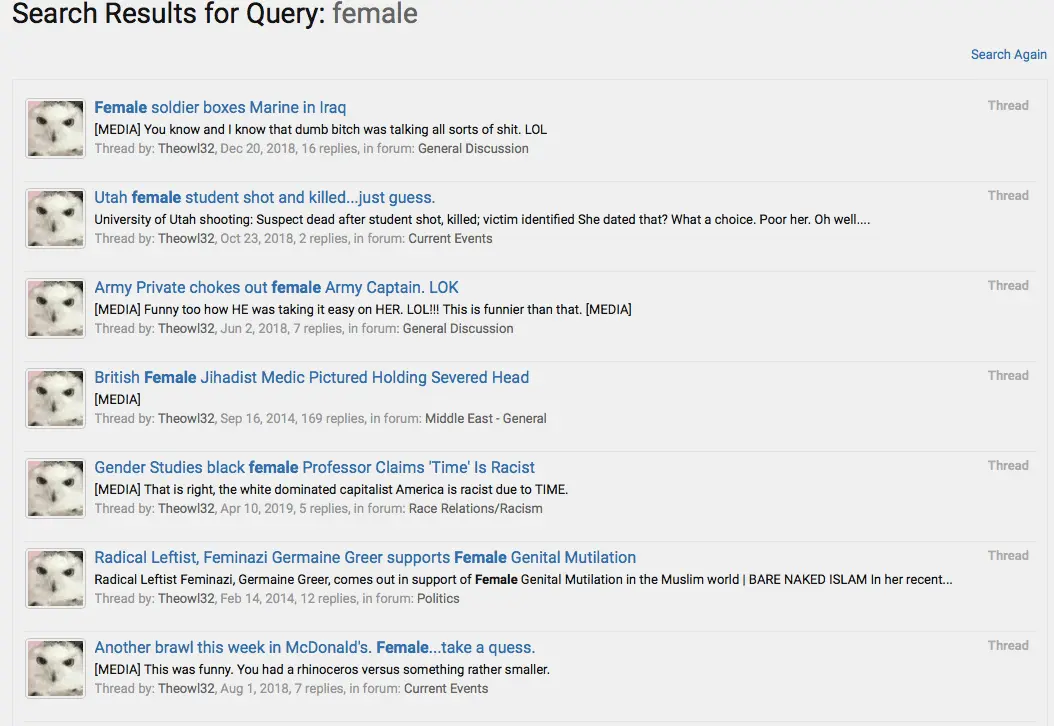Go to the Politics forum link
This screenshot has width=1054, height=726.
point(438,599)
